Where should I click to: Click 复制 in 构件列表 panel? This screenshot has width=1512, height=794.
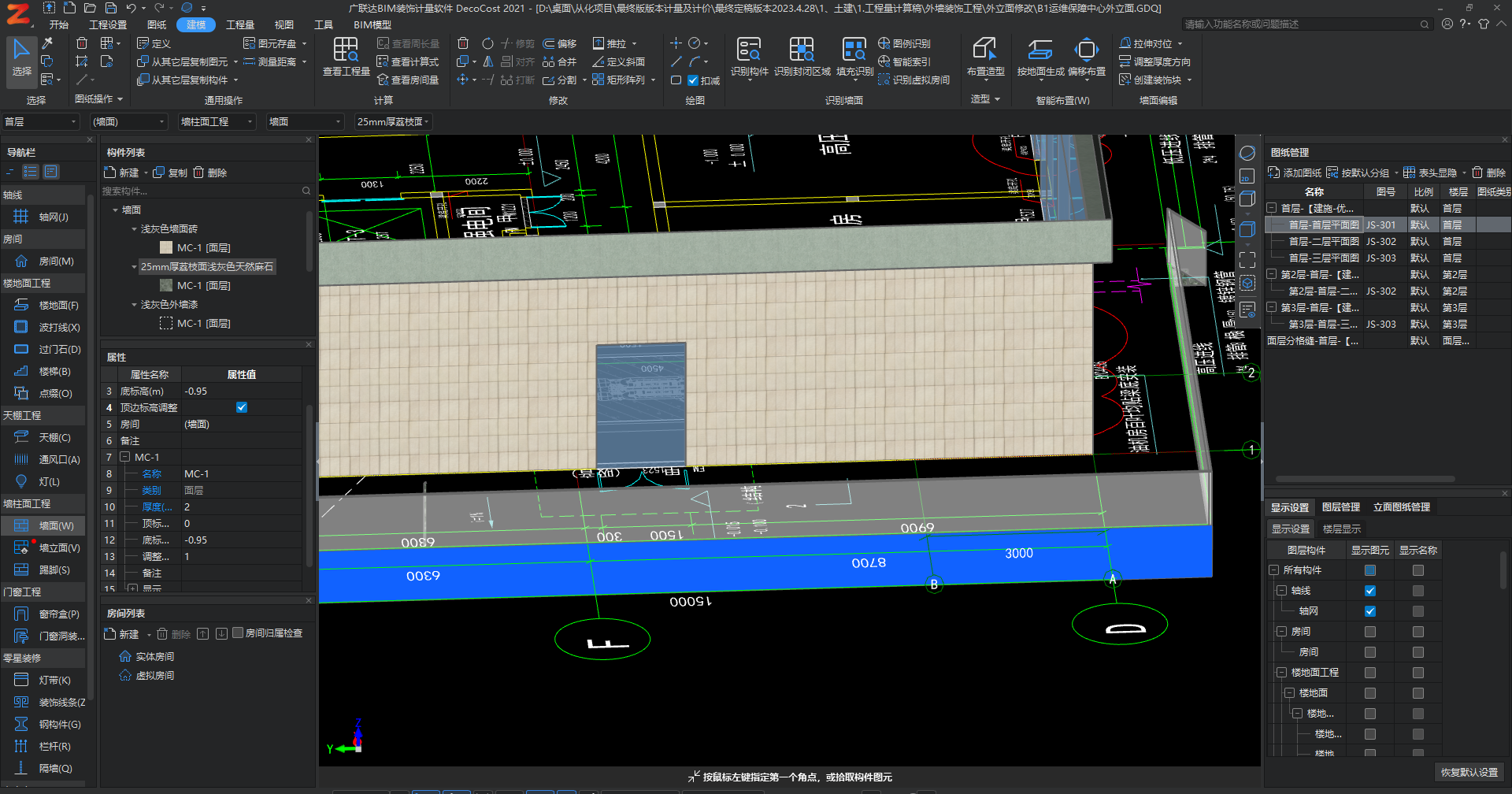click(171, 173)
